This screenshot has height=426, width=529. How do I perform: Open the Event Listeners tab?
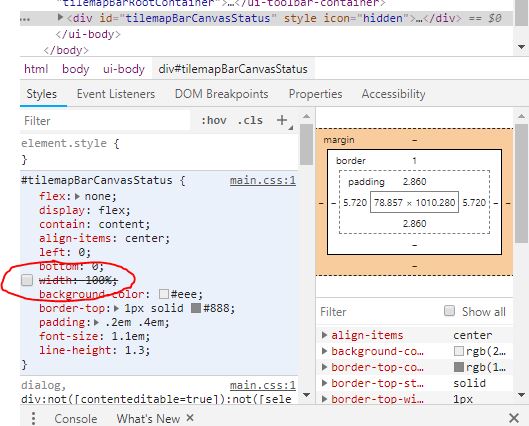[116, 94]
